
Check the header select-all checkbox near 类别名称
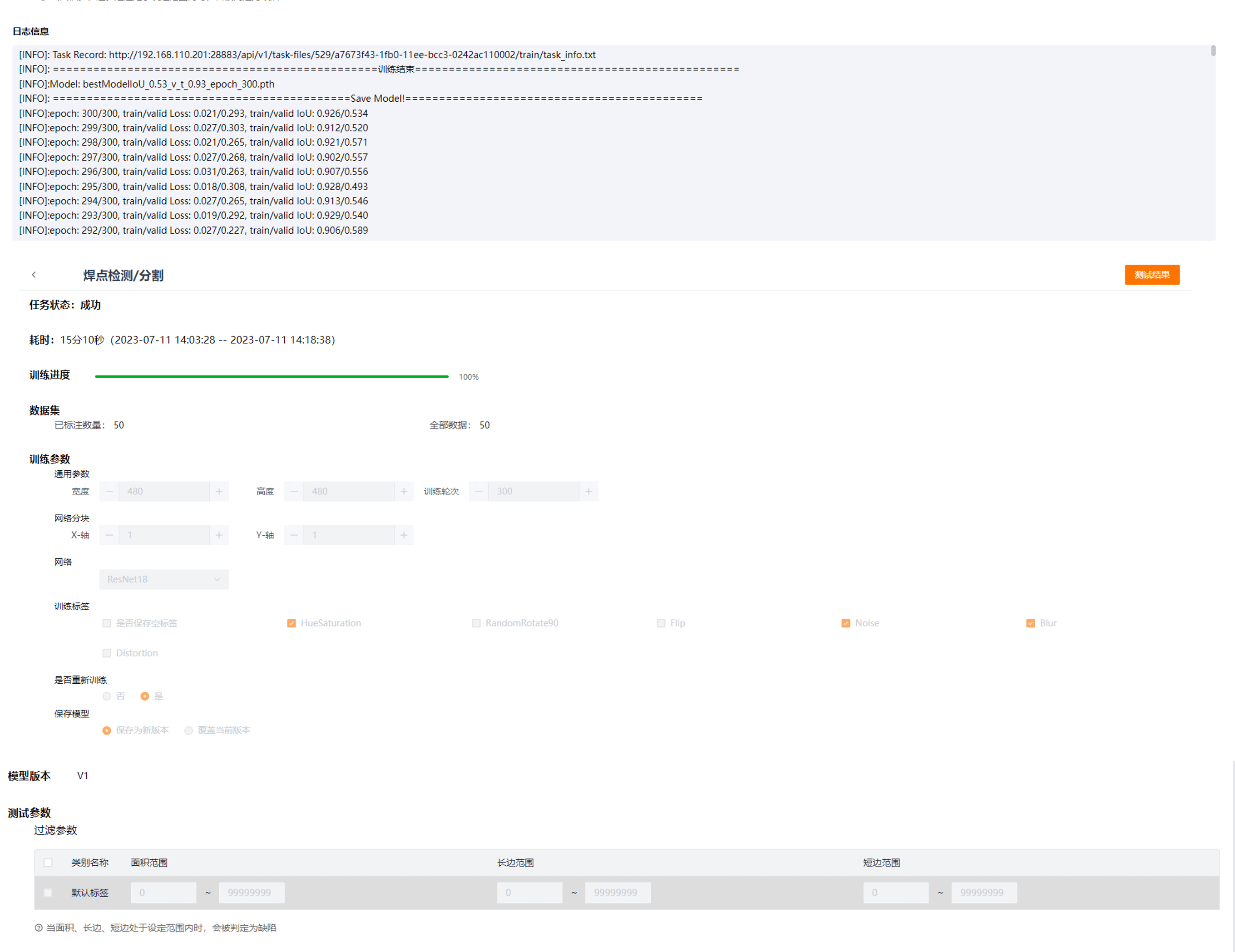click(48, 863)
